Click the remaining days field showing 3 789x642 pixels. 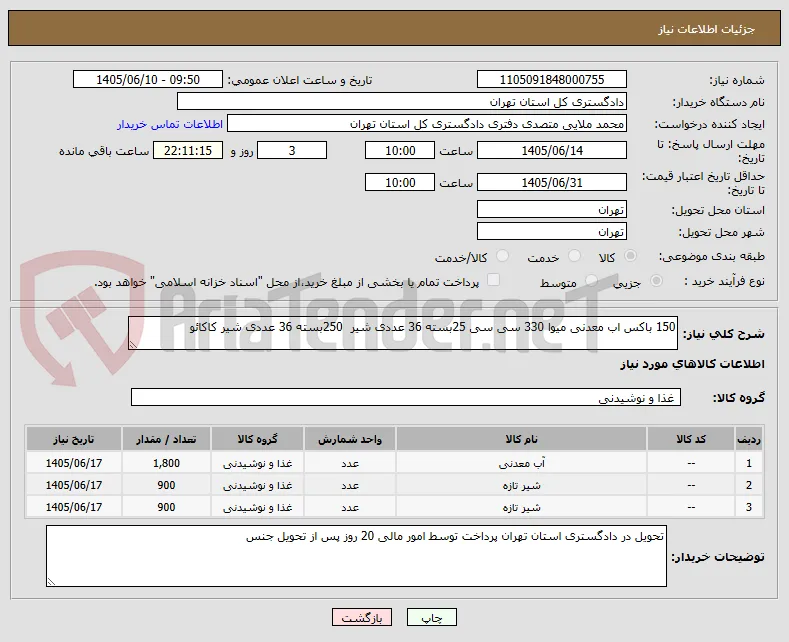[x=292, y=150]
